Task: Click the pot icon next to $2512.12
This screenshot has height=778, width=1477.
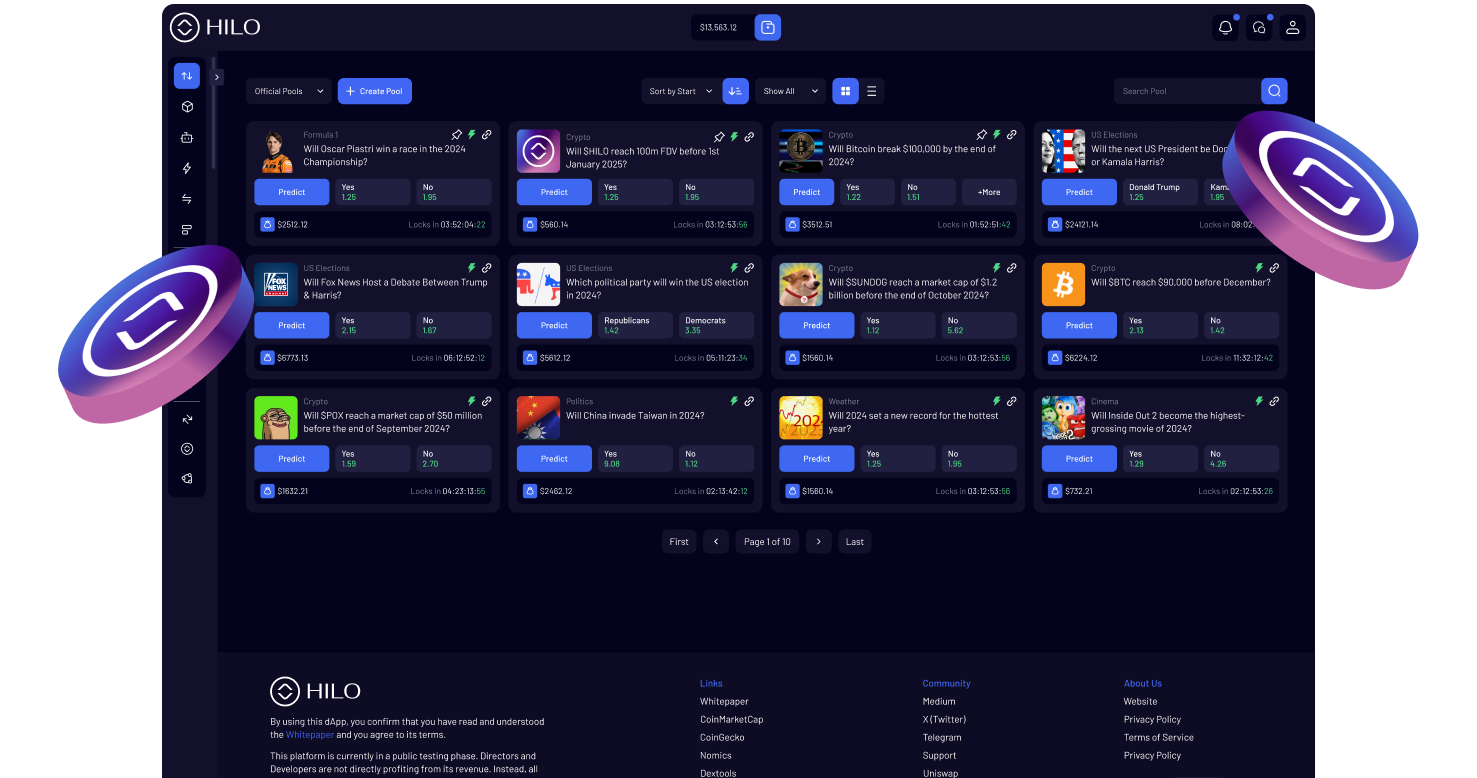Action: point(267,224)
